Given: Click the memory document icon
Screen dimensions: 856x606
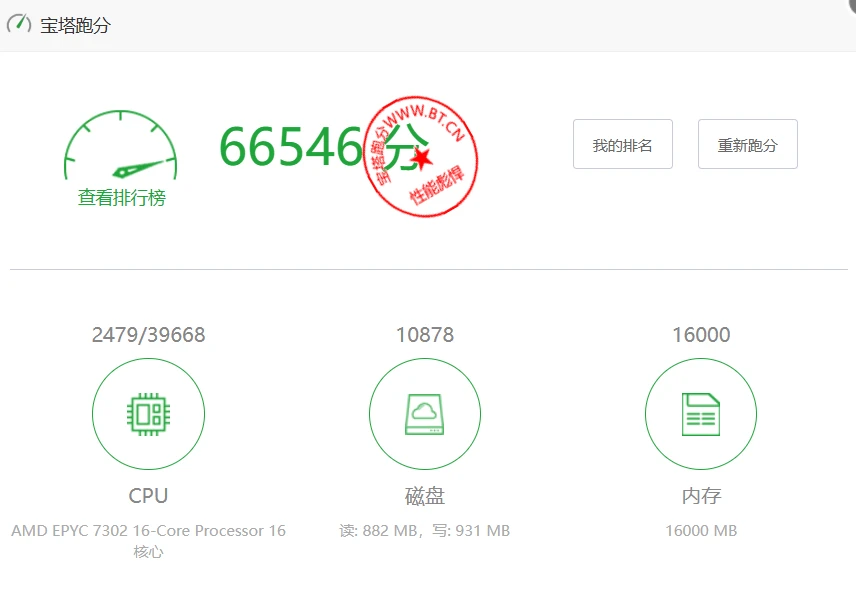Looking at the screenshot, I should pos(701,413).
